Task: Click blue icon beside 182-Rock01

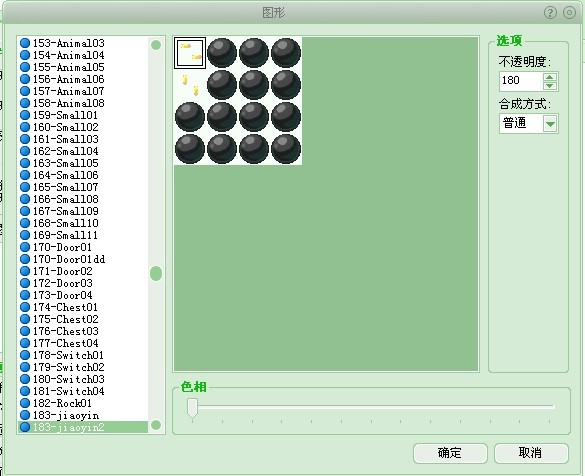Action: coord(25,403)
